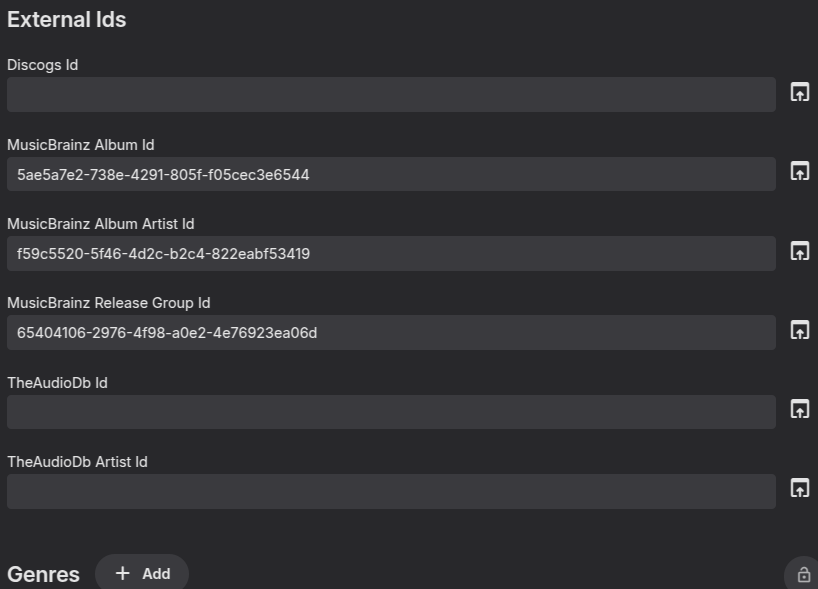Open the TheAudioDb Artist Id link icon

click(x=799, y=488)
